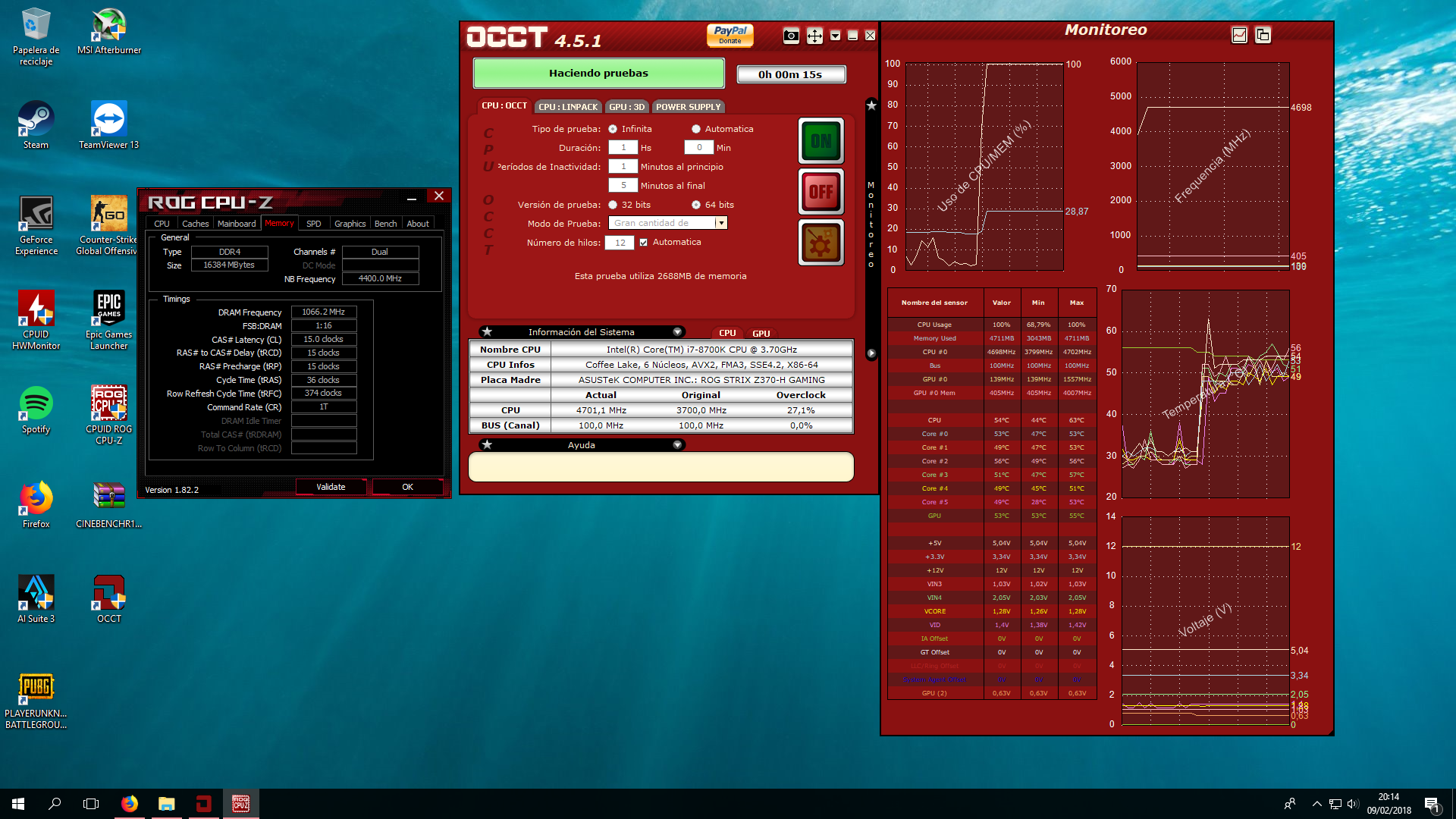1456x819 pixels.
Task: Select CPUID ROG CPU-Z desktop icon
Action: [109, 416]
